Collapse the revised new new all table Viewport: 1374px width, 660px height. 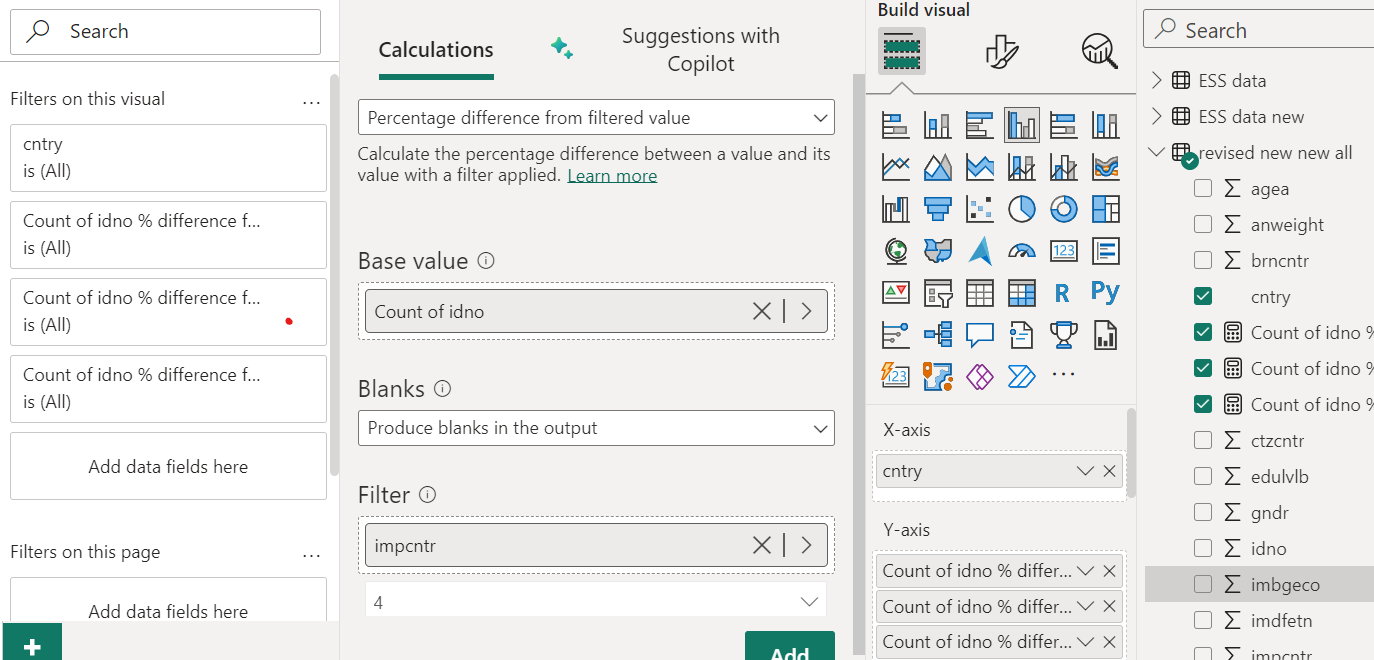pyautogui.click(x=1157, y=152)
